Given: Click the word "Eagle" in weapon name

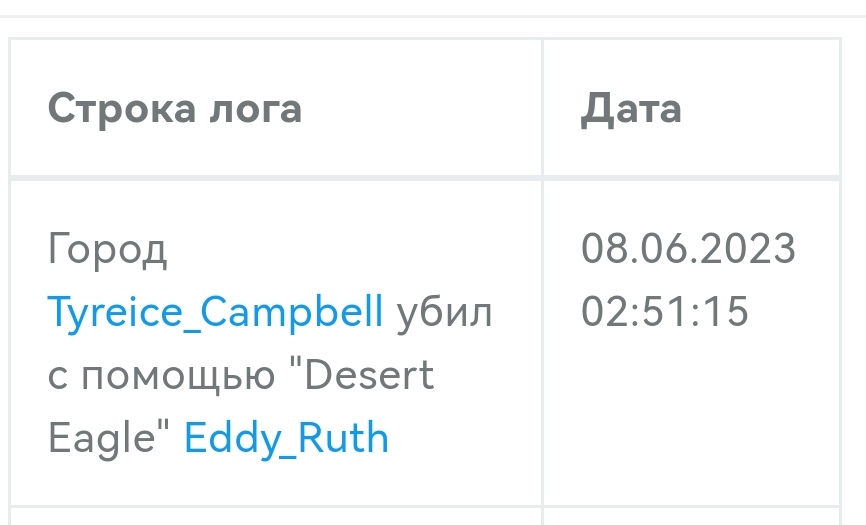Looking at the screenshot, I should (102, 437).
